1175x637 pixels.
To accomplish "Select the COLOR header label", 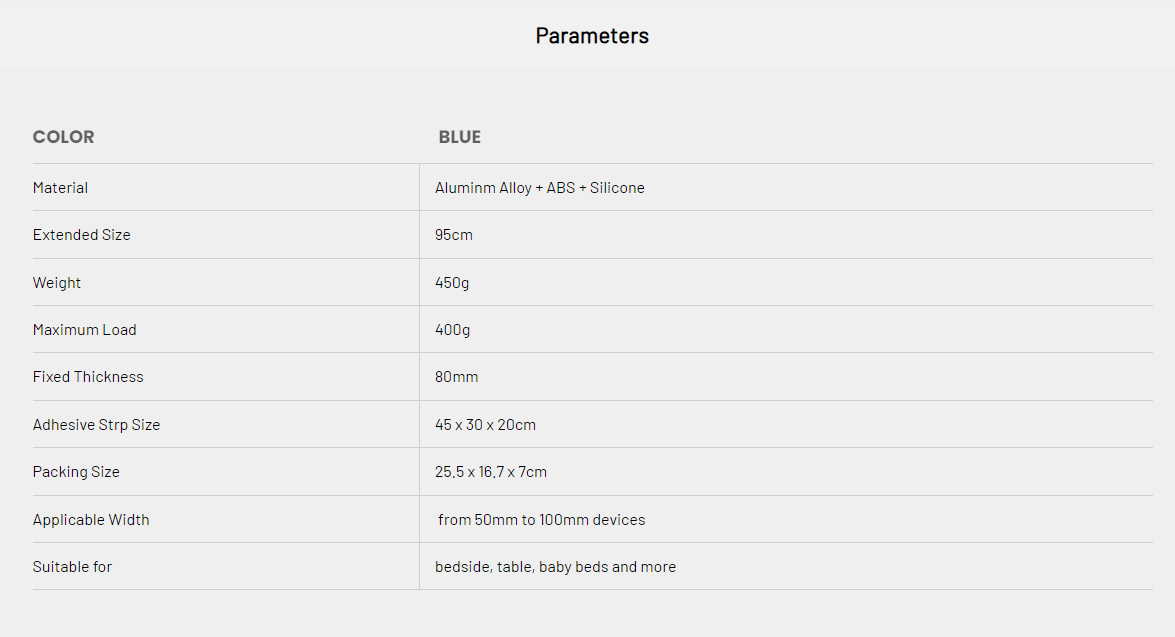I will [64, 137].
